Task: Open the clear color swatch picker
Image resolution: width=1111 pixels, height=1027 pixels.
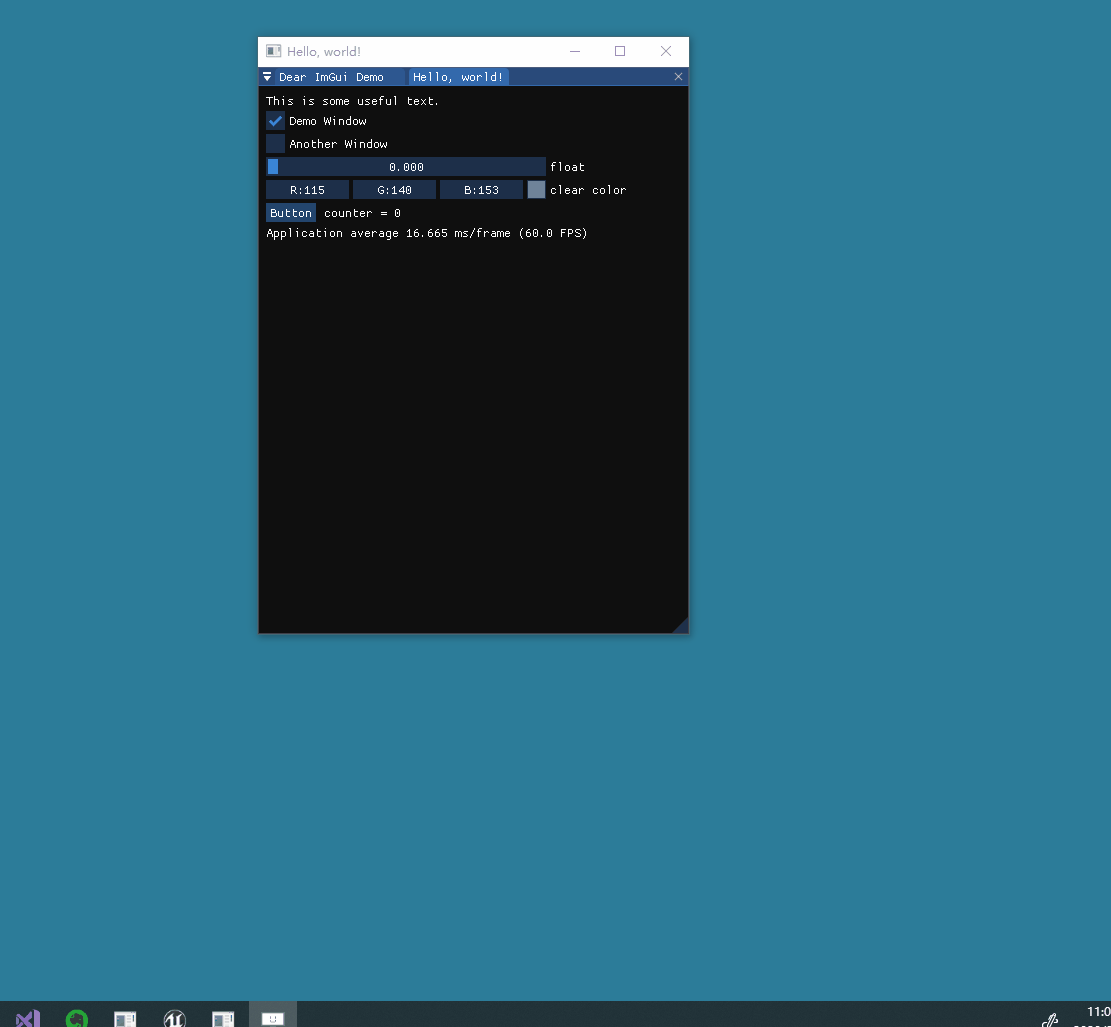Action: (536, 190)
